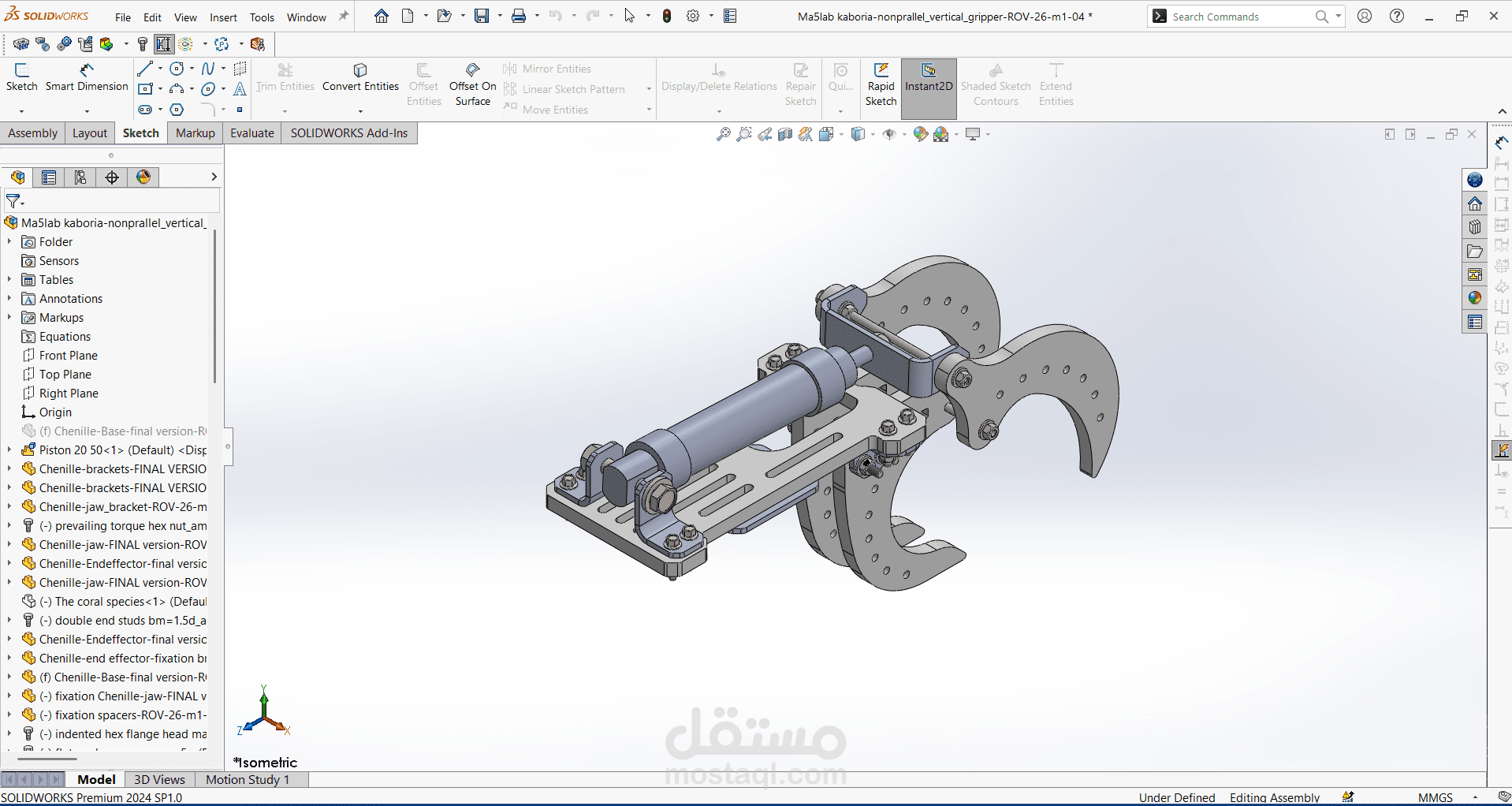Switch to the Evaluate tab
The height and width of the screenshot is (806, 1512).
click(x=252, y=133)
